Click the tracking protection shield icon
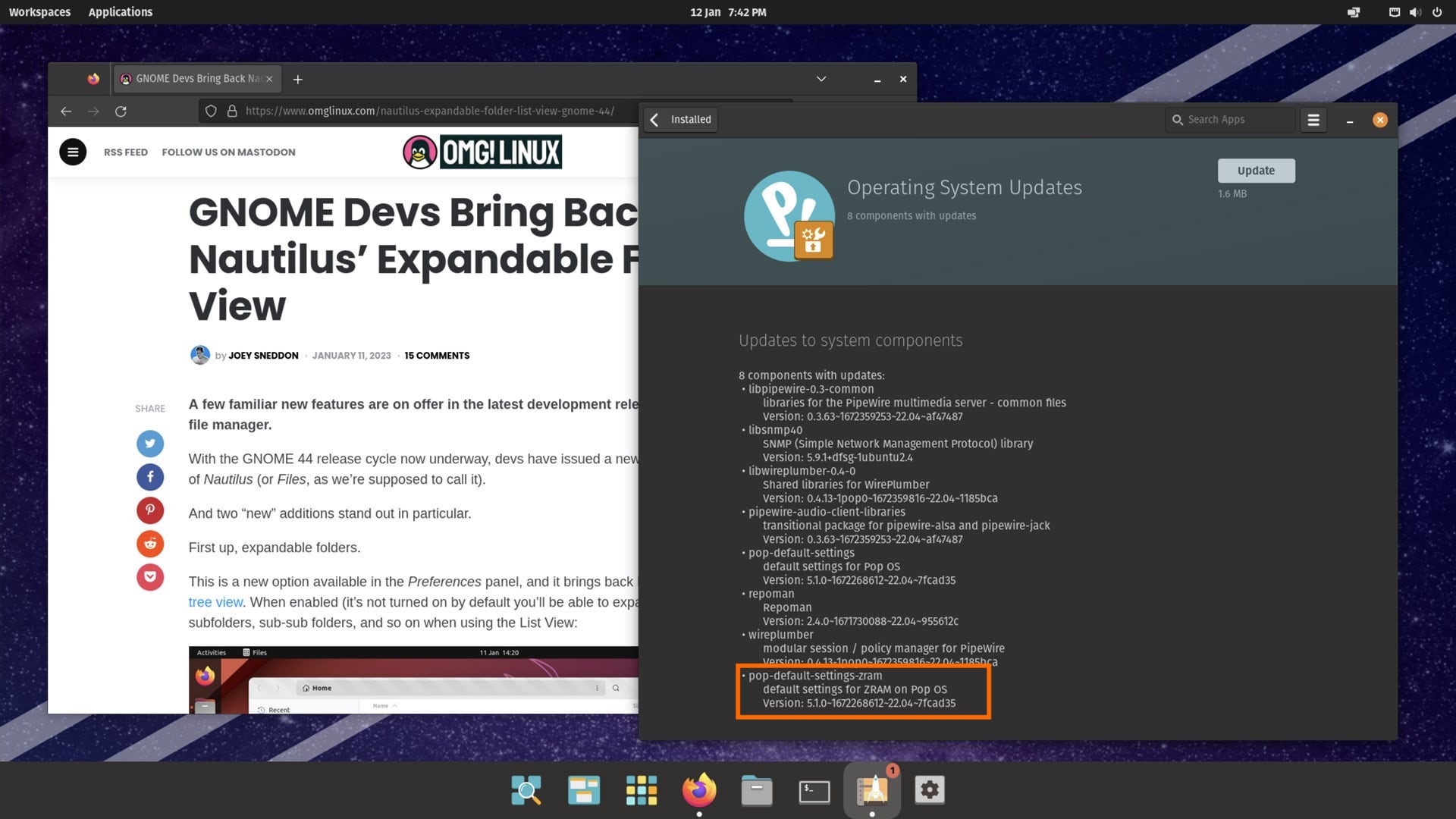1456x819 pixels. pos(211,111)
